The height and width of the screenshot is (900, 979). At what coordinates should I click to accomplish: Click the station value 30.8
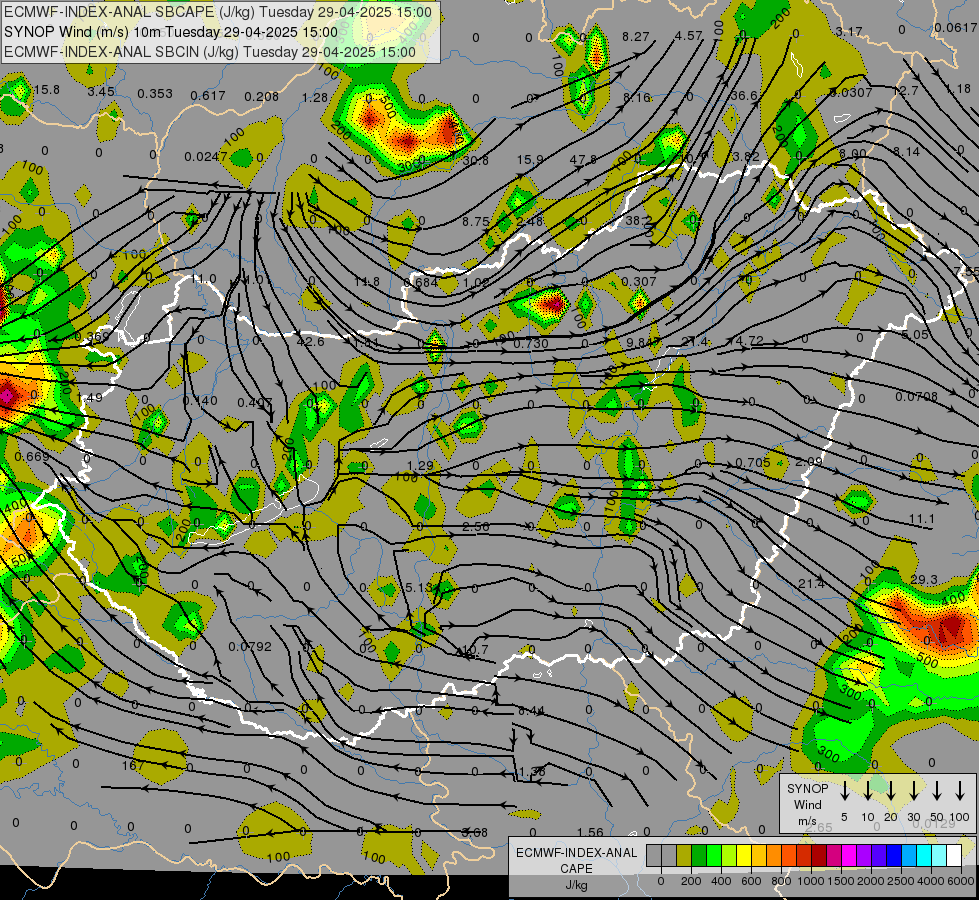[476, 161]
